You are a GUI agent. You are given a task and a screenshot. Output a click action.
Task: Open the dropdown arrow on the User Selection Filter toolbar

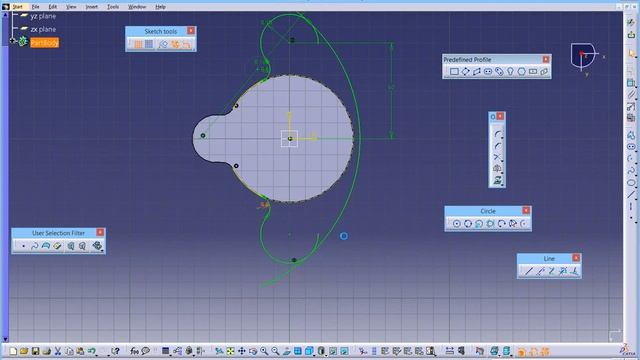(102, 250)
